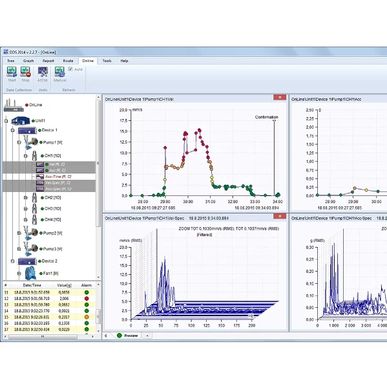Collapse the Pump1 tree node

coord(19,142)
